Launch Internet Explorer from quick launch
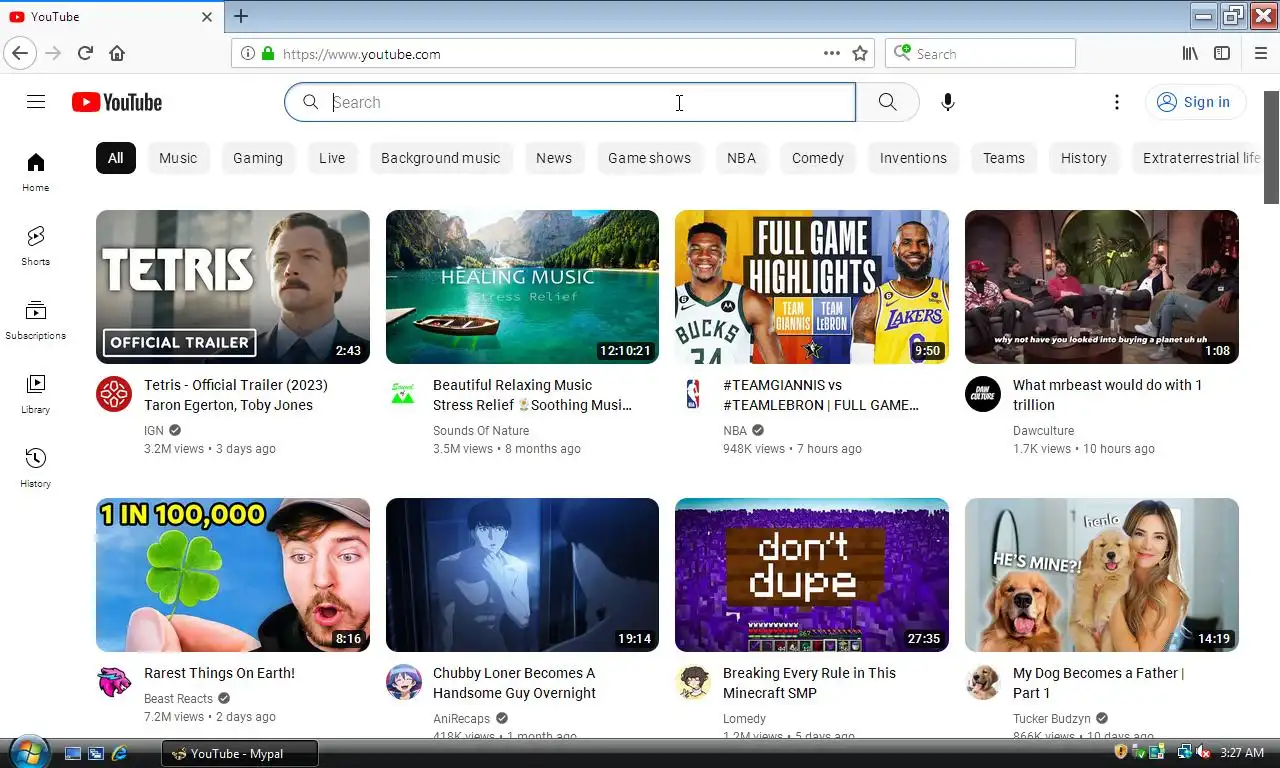This screenshot has height=768, width=1280. click(119, 753)
